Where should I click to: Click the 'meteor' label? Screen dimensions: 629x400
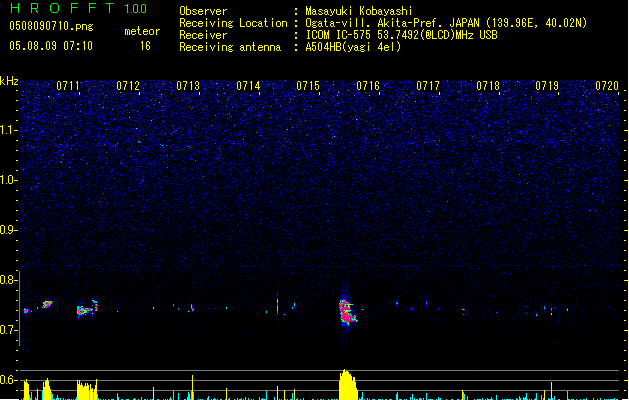coord(142,31)
